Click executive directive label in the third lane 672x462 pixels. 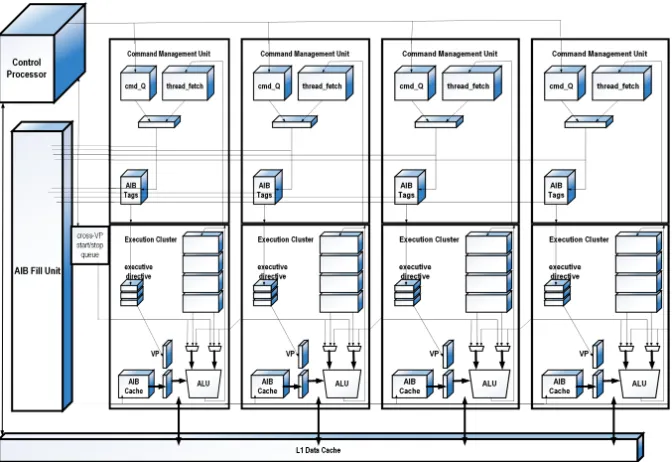[415, 271]
